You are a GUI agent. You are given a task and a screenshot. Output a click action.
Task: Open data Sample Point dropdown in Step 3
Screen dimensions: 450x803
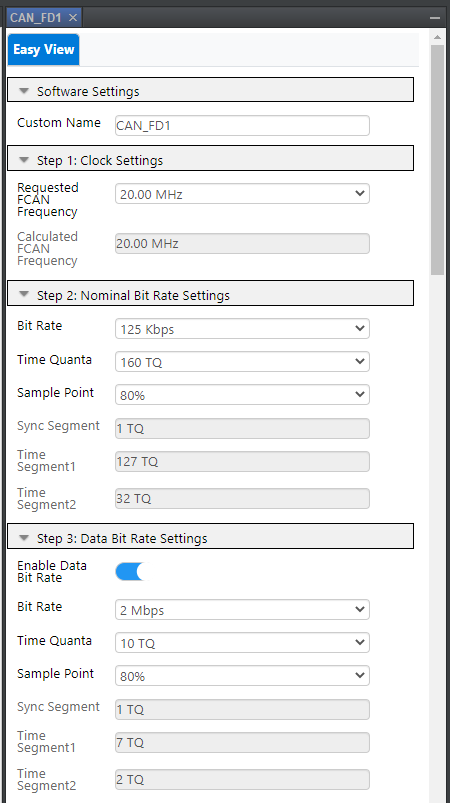(x=242, y=675)
